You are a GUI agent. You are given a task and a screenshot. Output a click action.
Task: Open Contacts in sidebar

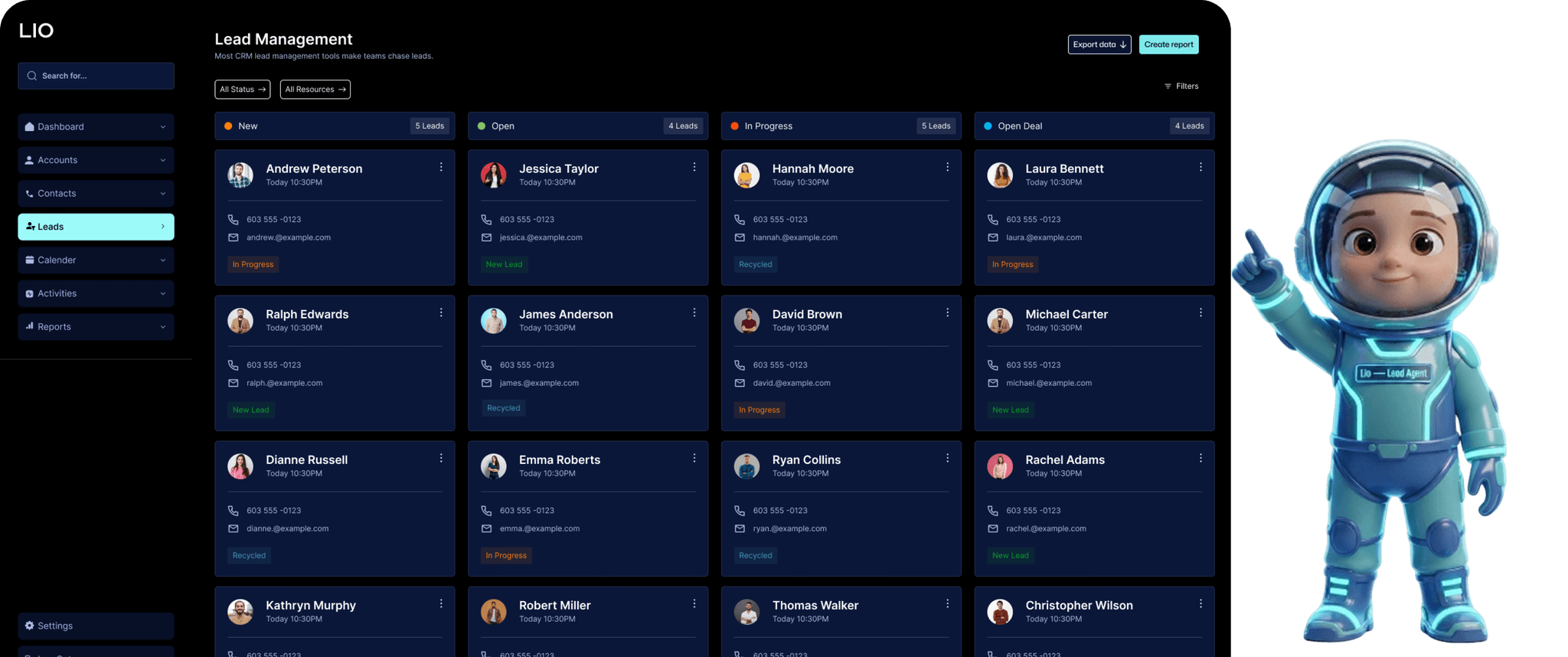96,194
